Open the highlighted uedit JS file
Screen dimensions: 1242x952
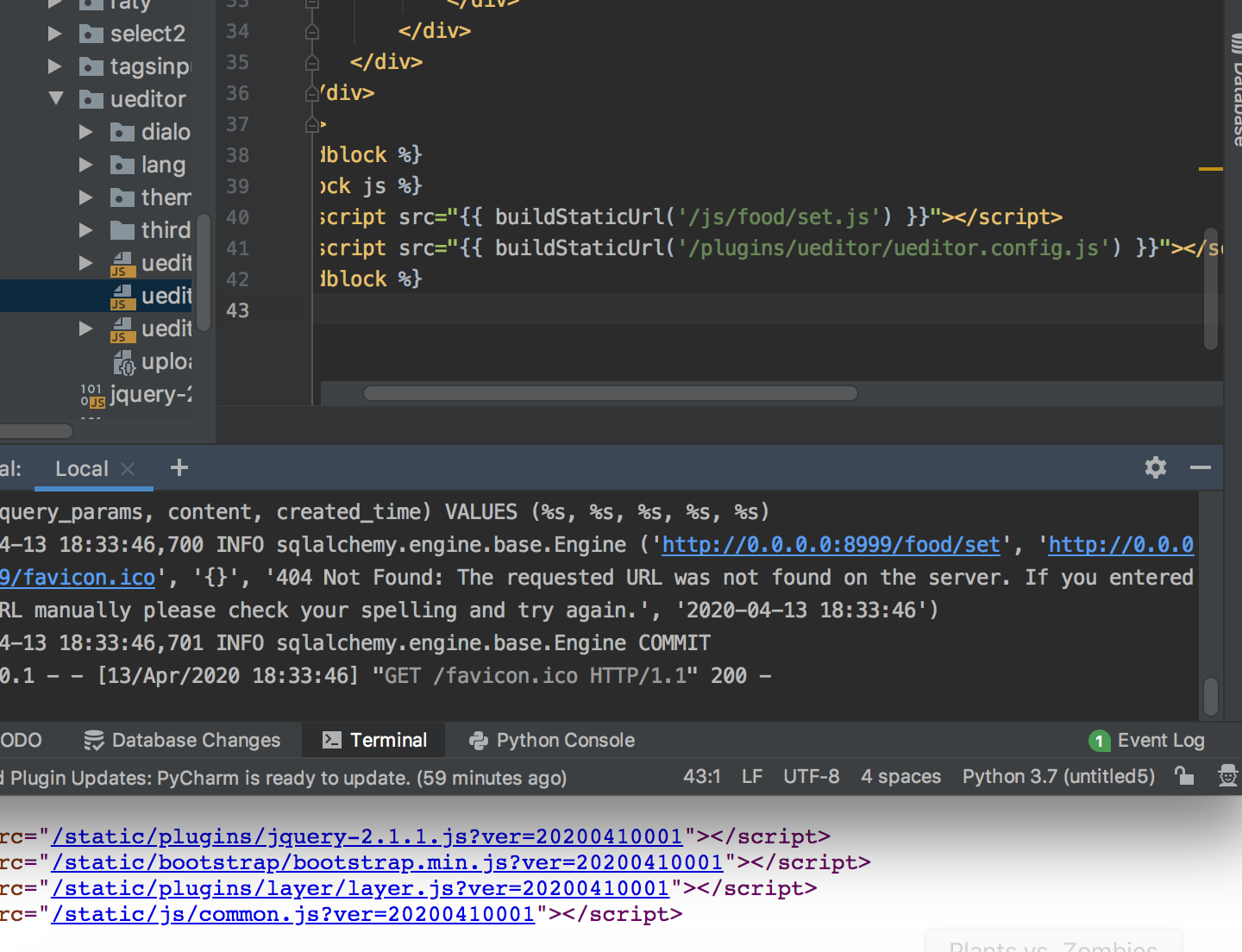point(150,296)
